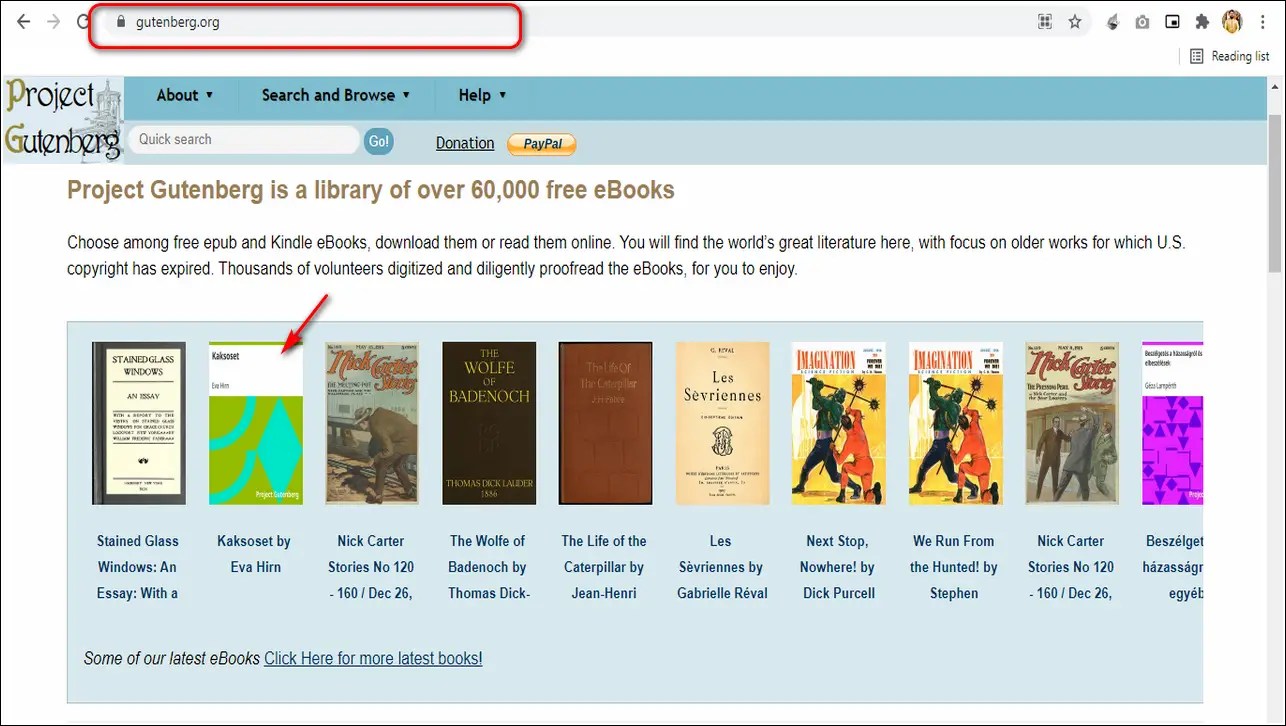
Task: Bookmark this page with the star icon
Action: click(x=1075, y=22)
